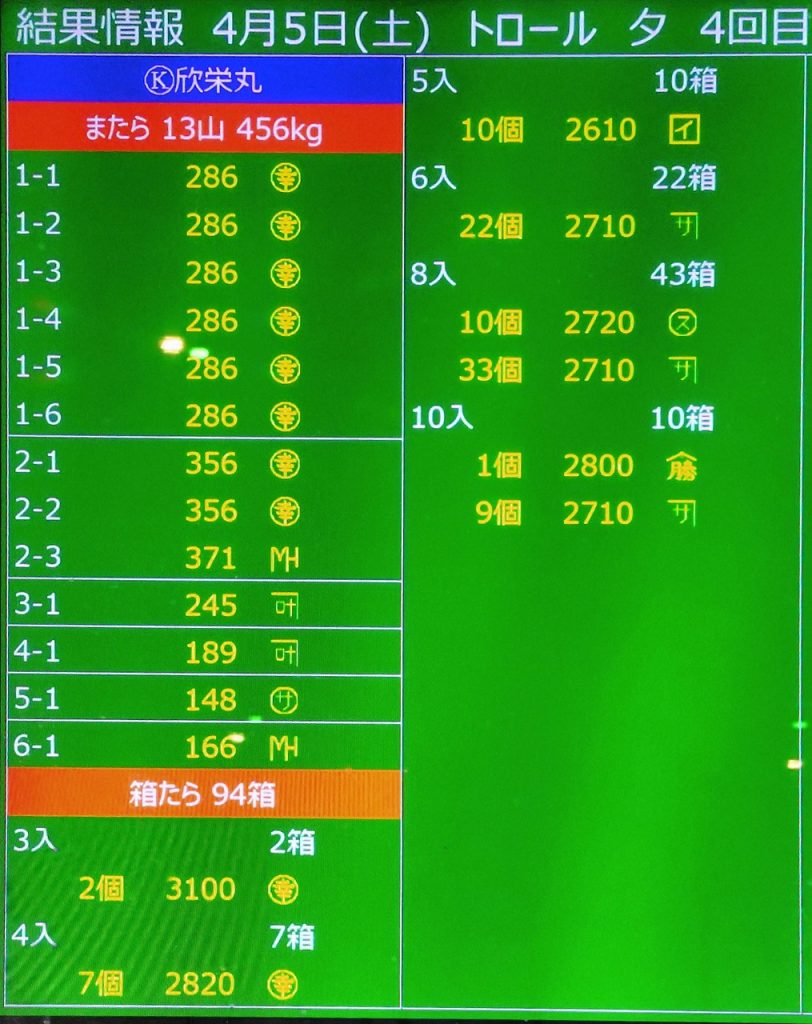Select the orange 箱たら 94箱 header
Viewport: 812px width, 1024px height.
pyautogui.click(x=205, y=795)
